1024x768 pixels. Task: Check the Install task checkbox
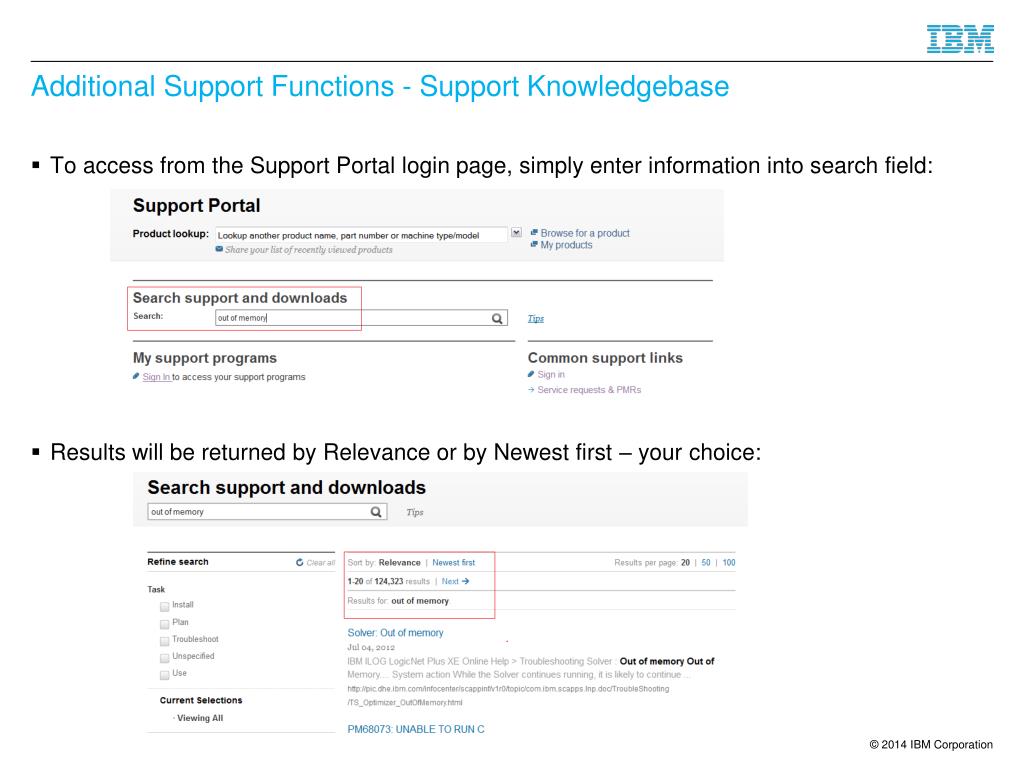coord(165,607)
